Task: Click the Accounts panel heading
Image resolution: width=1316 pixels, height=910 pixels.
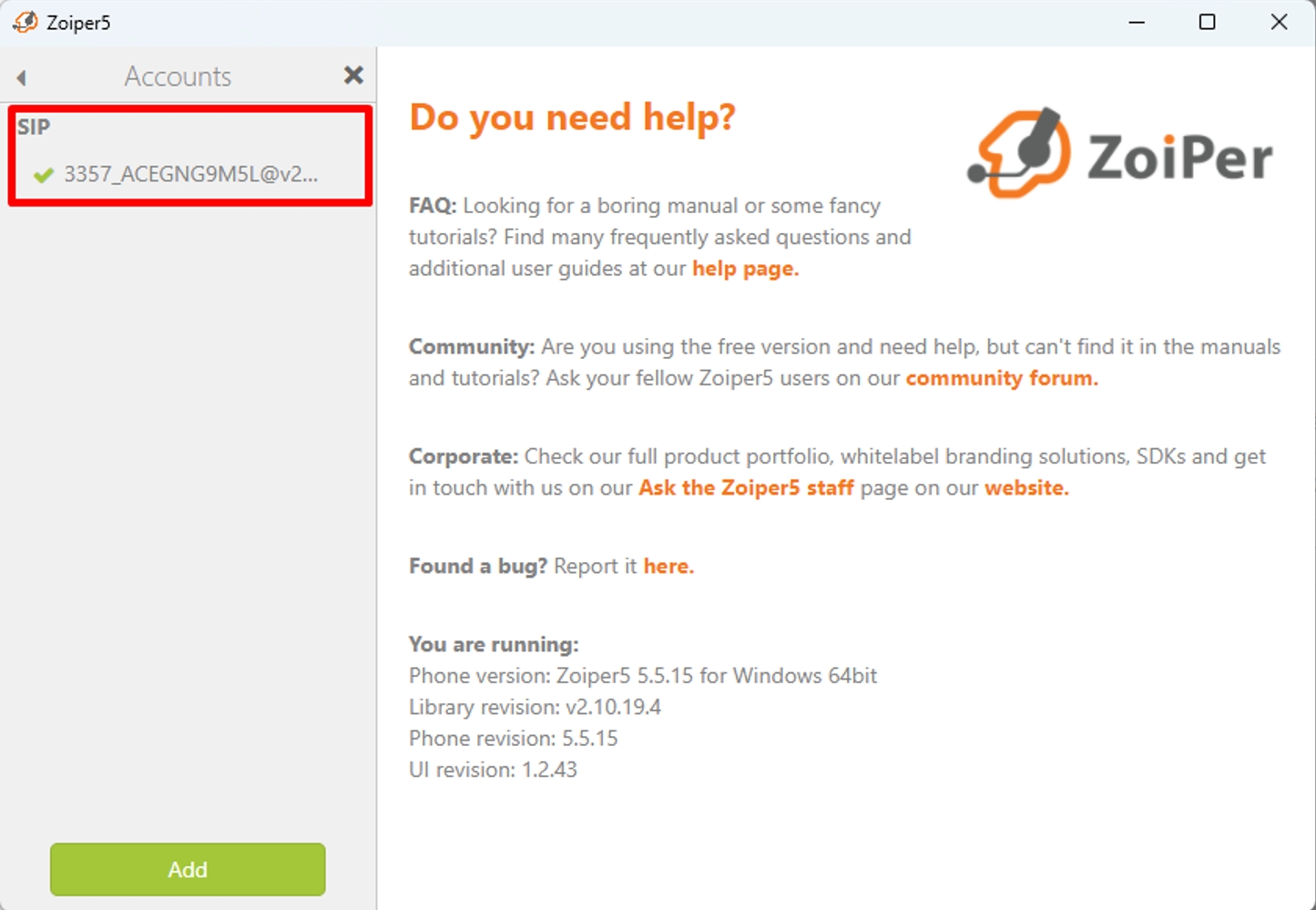Action: pos(178,77)
